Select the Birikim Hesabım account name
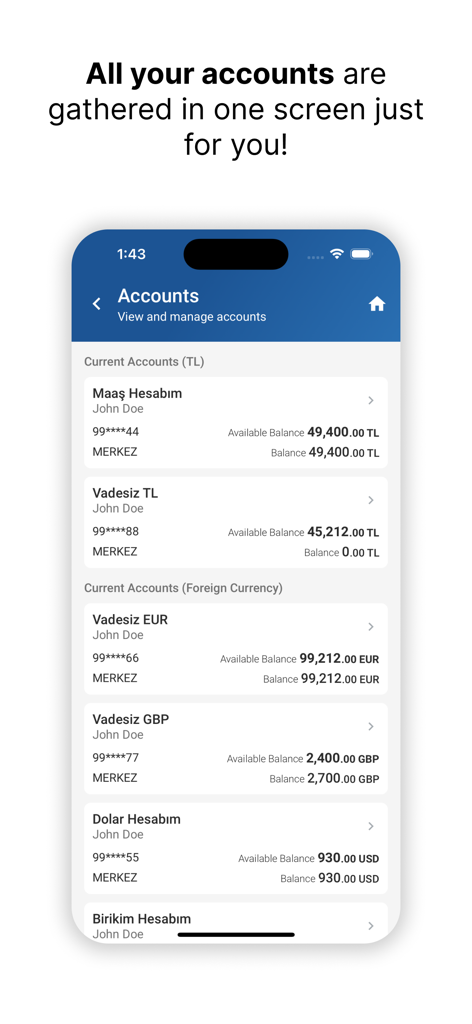472x1024 pixels. 142,919
